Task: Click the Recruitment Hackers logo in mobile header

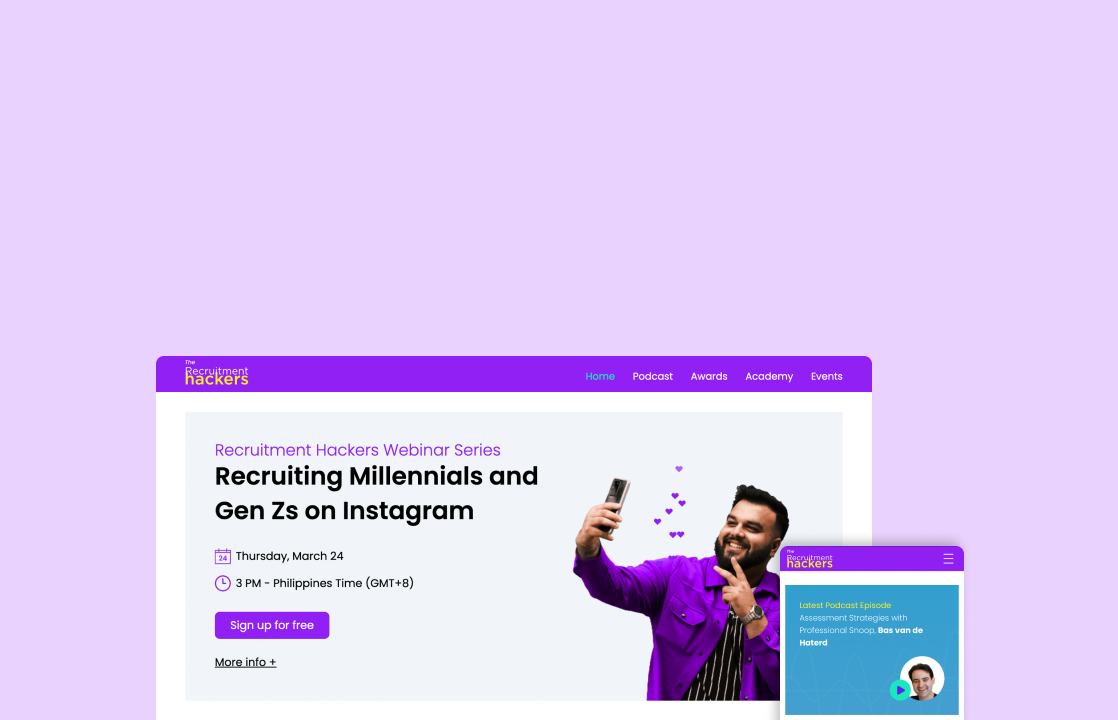Action: (809, 560)
